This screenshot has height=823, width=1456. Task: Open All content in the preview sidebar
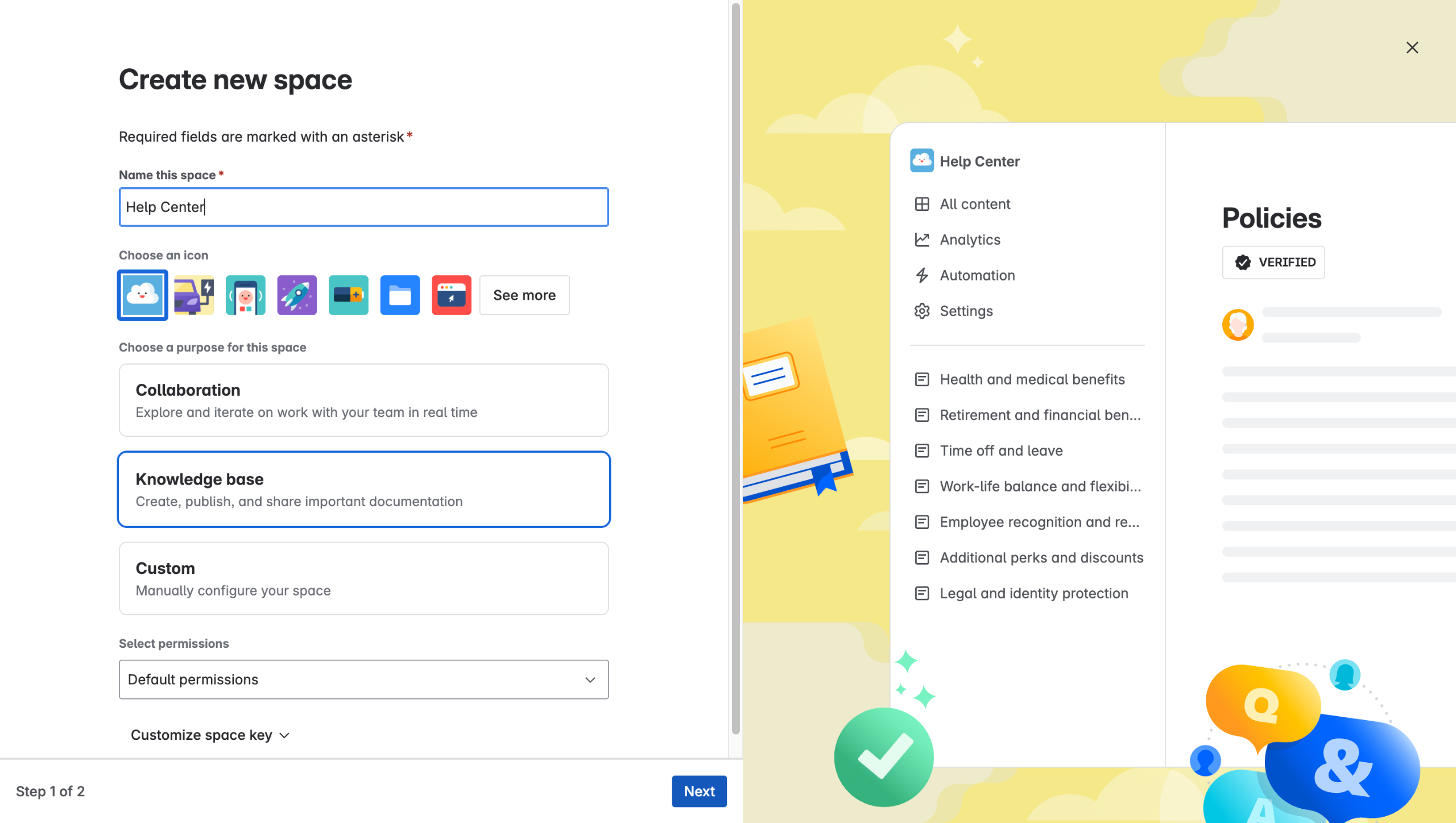pos(975,204)
